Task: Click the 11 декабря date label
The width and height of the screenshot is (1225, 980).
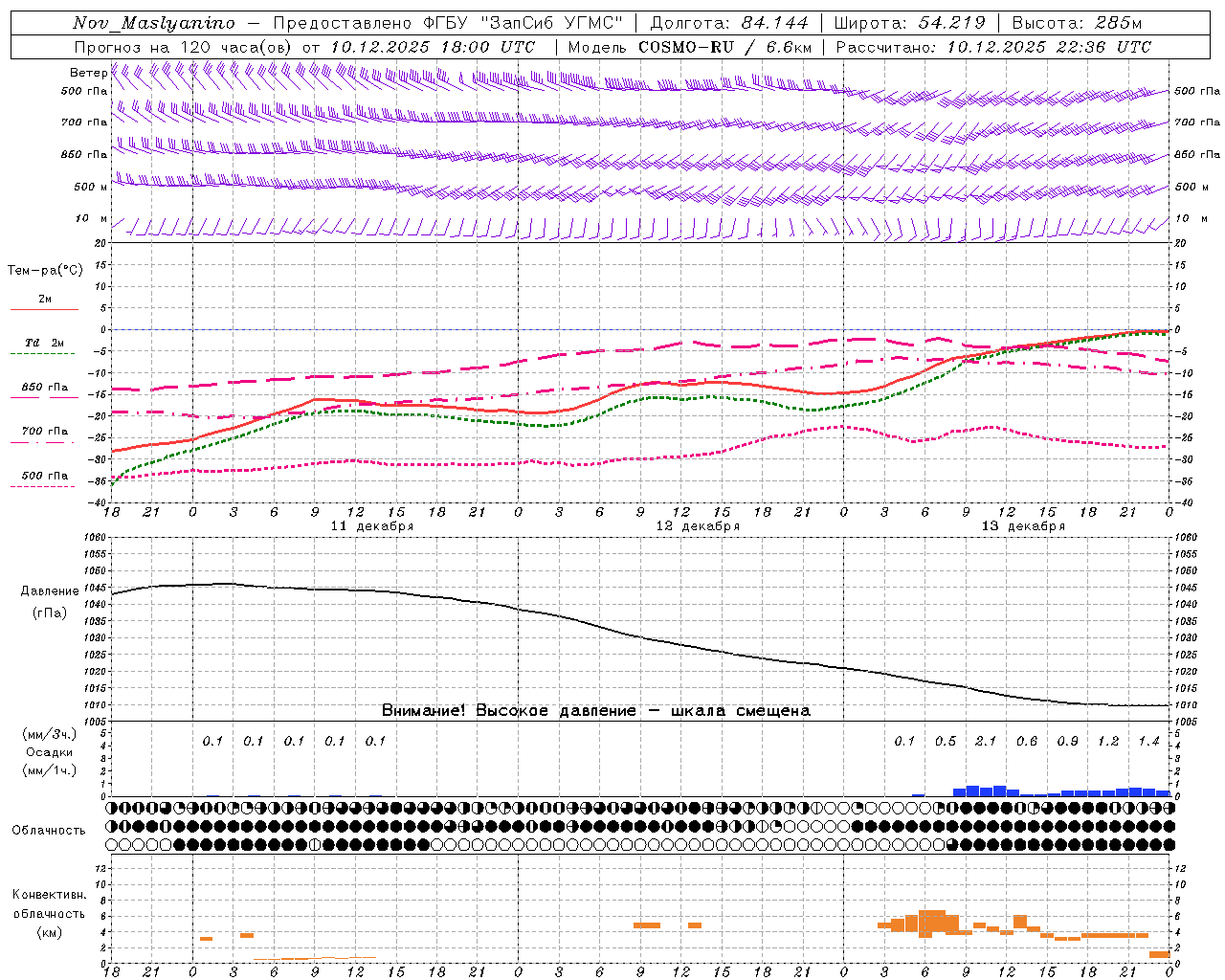Action: (372, 526)
